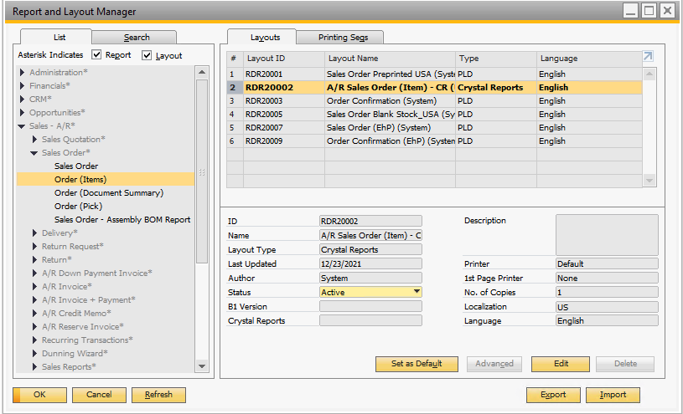This screenshot has height=414, width=683.
Task: Expand the Return Request node
Action: (34, 246)
